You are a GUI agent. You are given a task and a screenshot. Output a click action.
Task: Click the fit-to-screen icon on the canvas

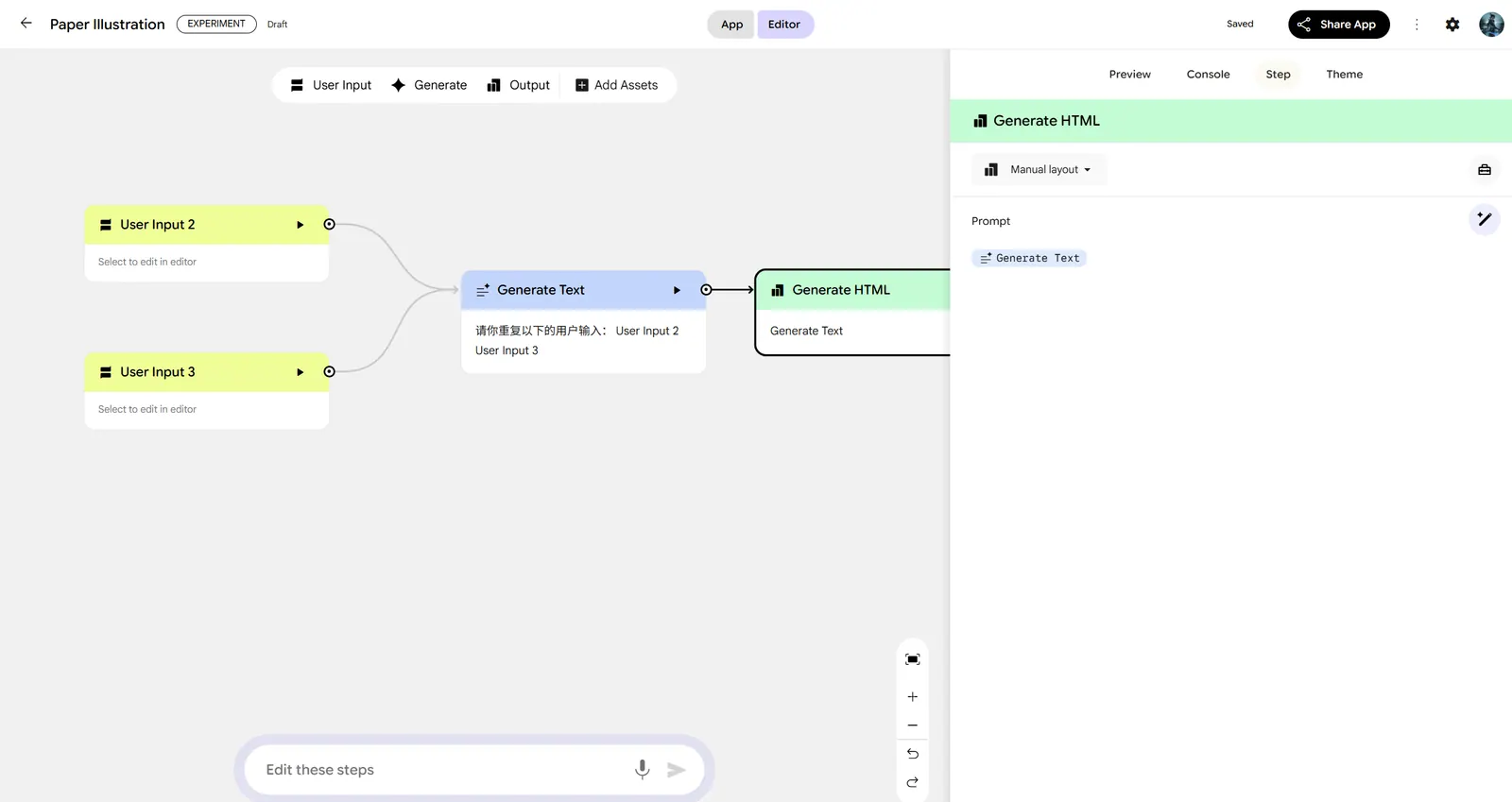click(912, 659)
